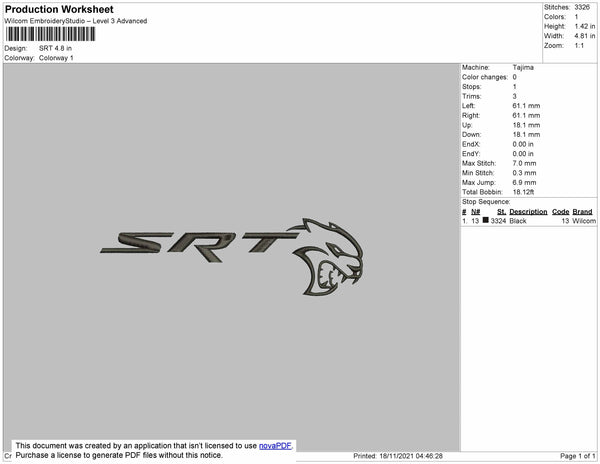600x464 pixels.
Task: Select the 'Colorway 1' value
Action: [56, 58]
